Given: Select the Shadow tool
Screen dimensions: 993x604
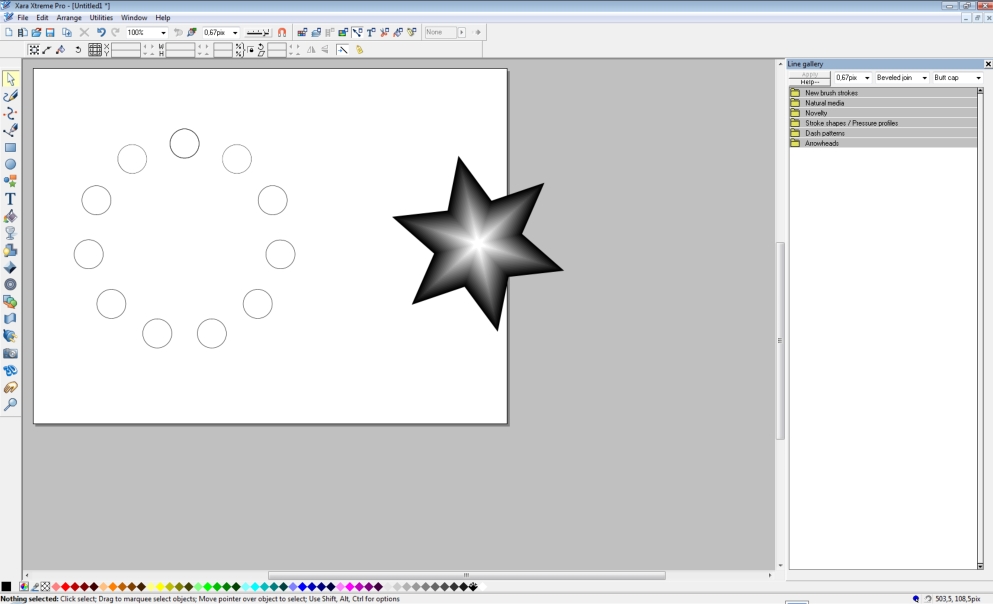Looking at the screenshot, I should point(10,250).
